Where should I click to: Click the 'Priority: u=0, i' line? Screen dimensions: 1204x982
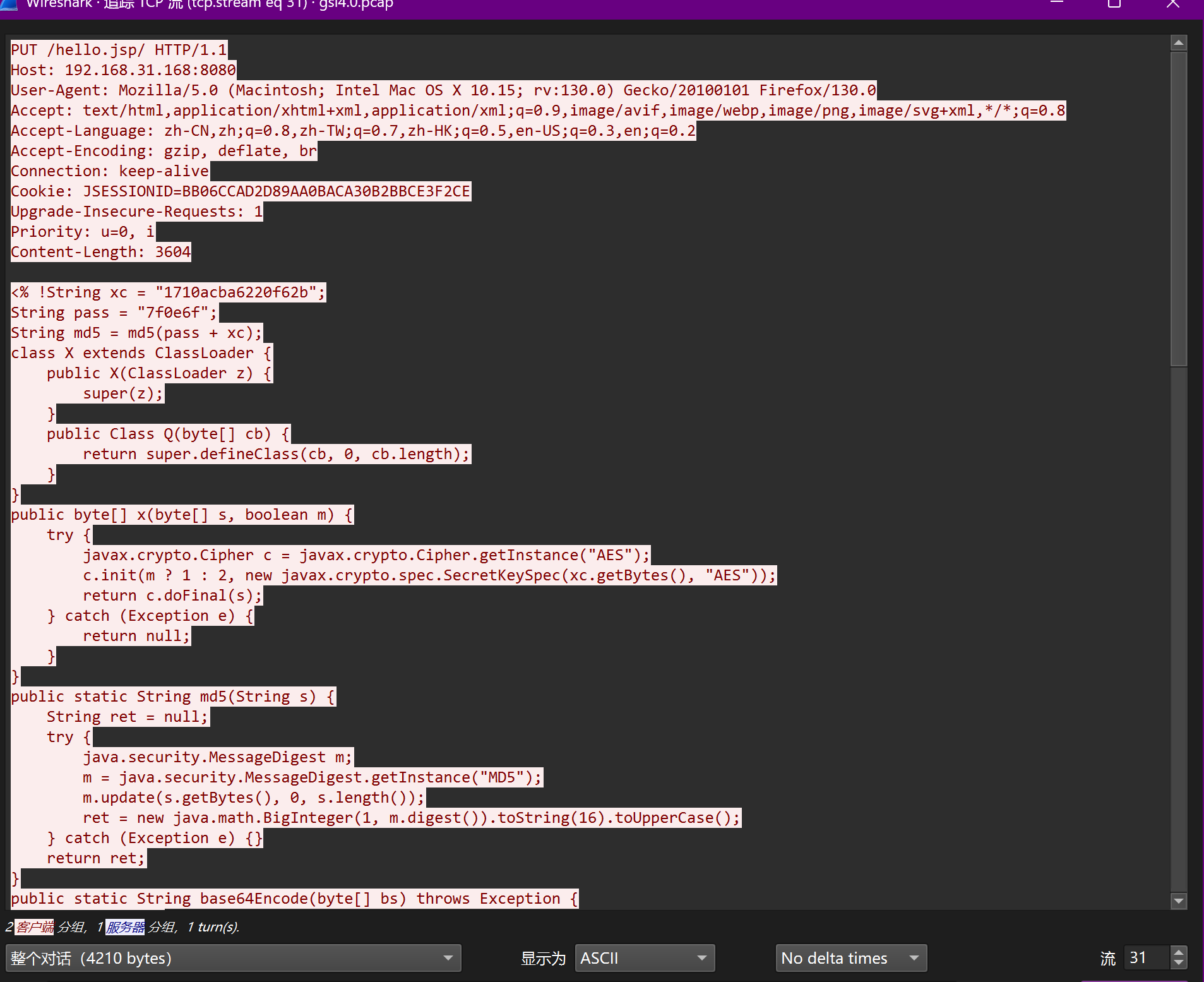[x=83, y=232]
